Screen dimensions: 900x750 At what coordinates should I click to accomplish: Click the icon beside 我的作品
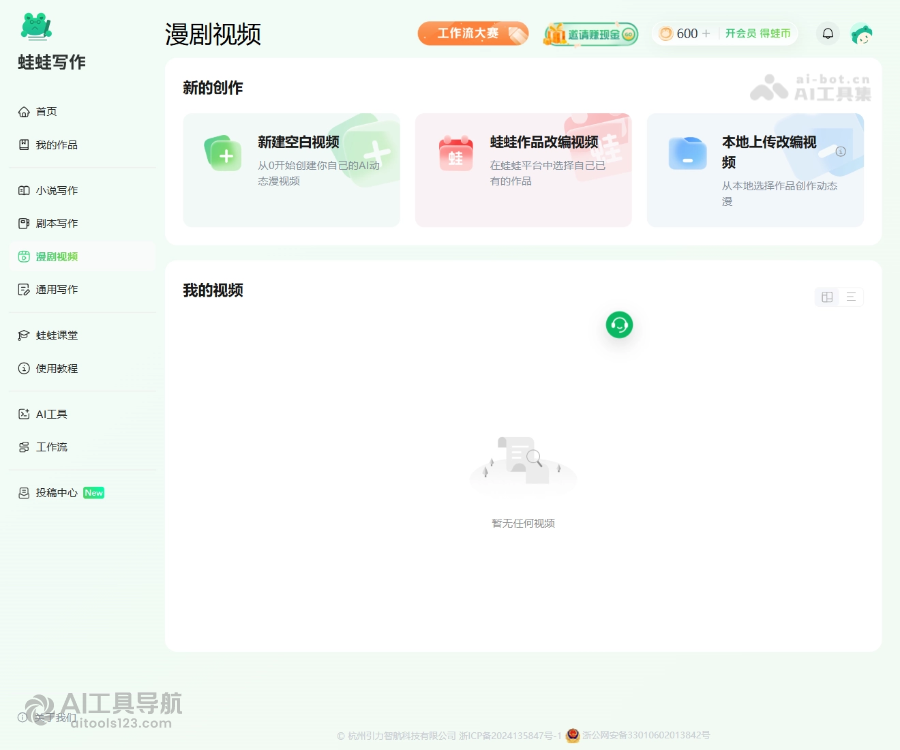click(x=24, y=145)
